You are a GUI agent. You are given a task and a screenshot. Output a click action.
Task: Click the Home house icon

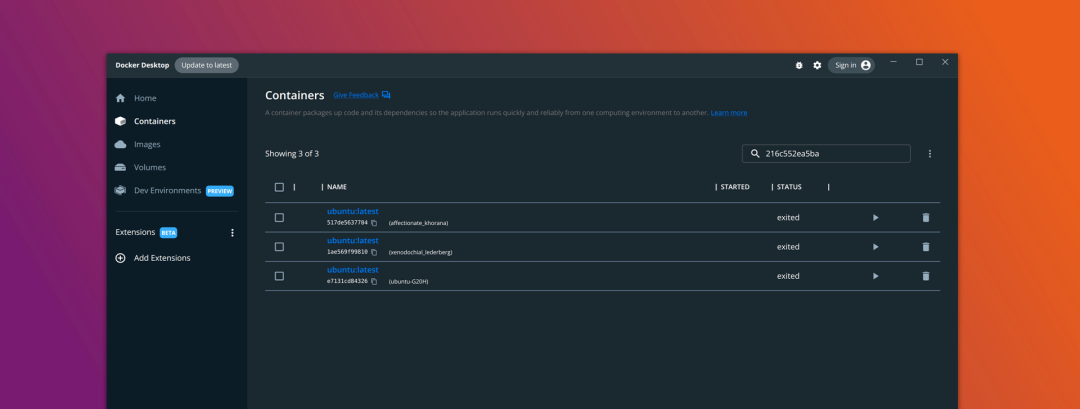pos(121,98)
